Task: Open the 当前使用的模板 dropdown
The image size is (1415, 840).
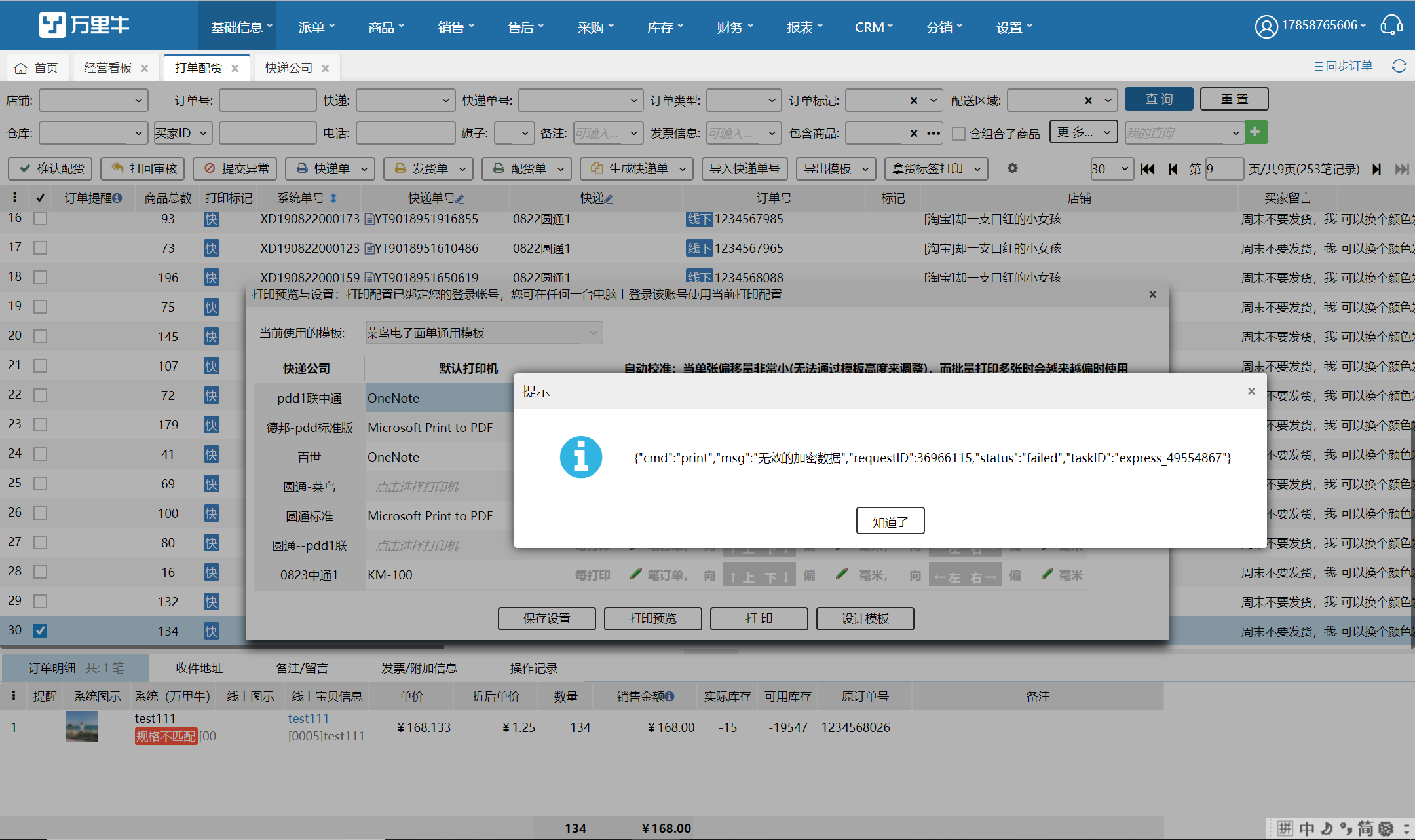Action: [x=484, y=333]
